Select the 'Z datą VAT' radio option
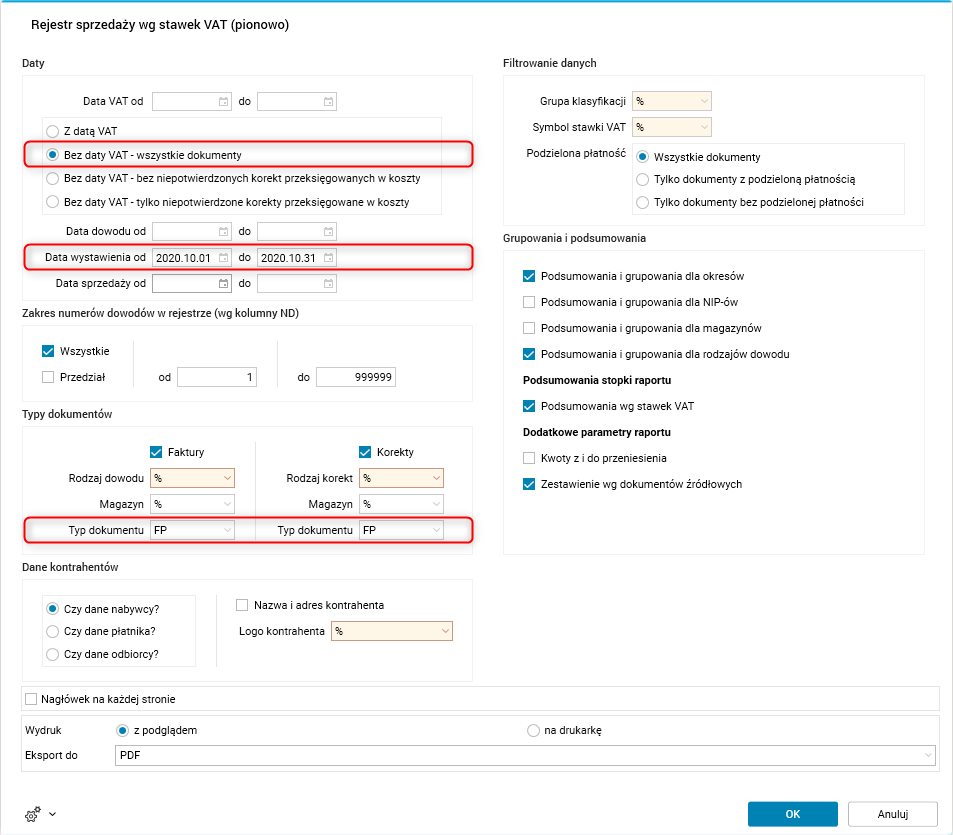Image resolution: width=953 pixels, height=835 pixels. (x=52, y=130)
